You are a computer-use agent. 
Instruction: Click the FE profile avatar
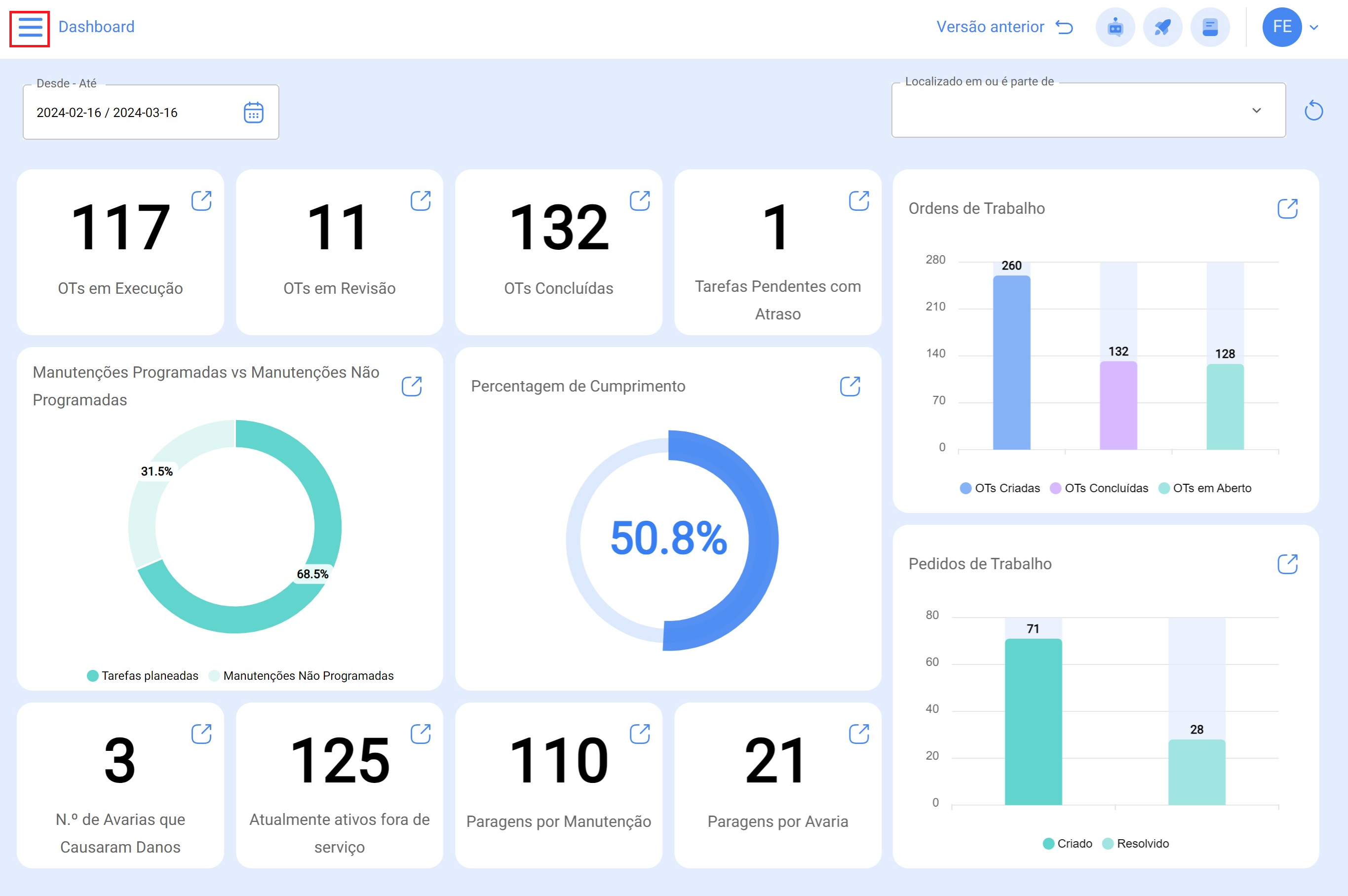pyautogui.click(x=1282, y=28)
